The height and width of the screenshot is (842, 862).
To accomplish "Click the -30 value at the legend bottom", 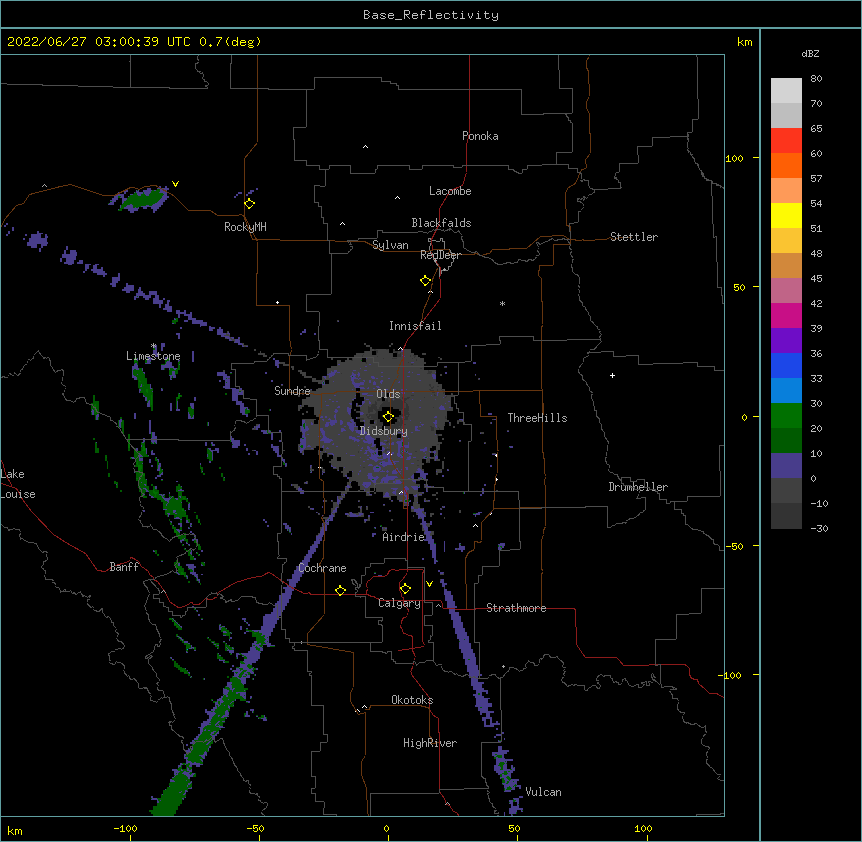I will (x=819, y=528).
